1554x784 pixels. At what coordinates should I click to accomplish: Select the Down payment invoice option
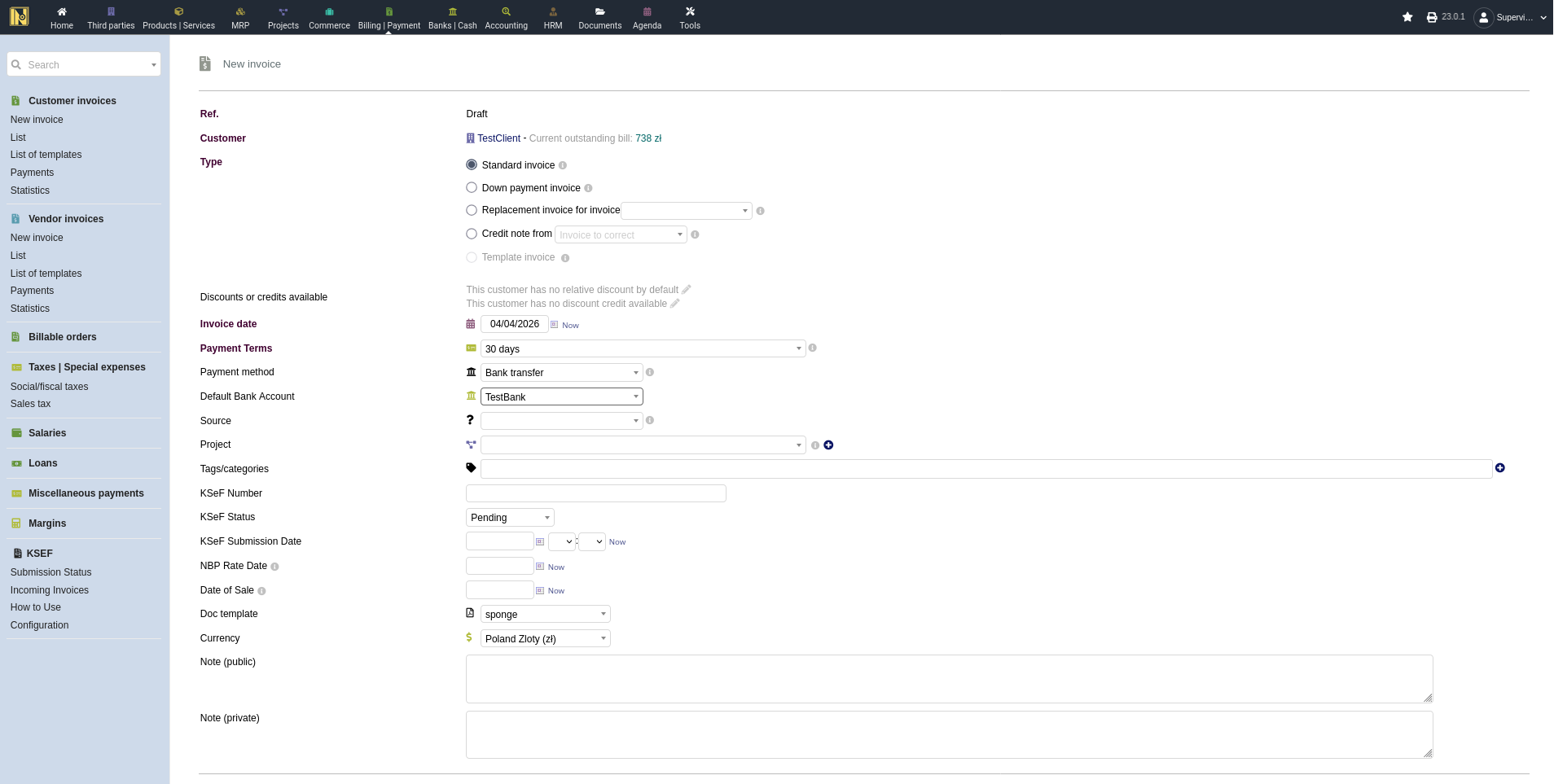[472, 187]
